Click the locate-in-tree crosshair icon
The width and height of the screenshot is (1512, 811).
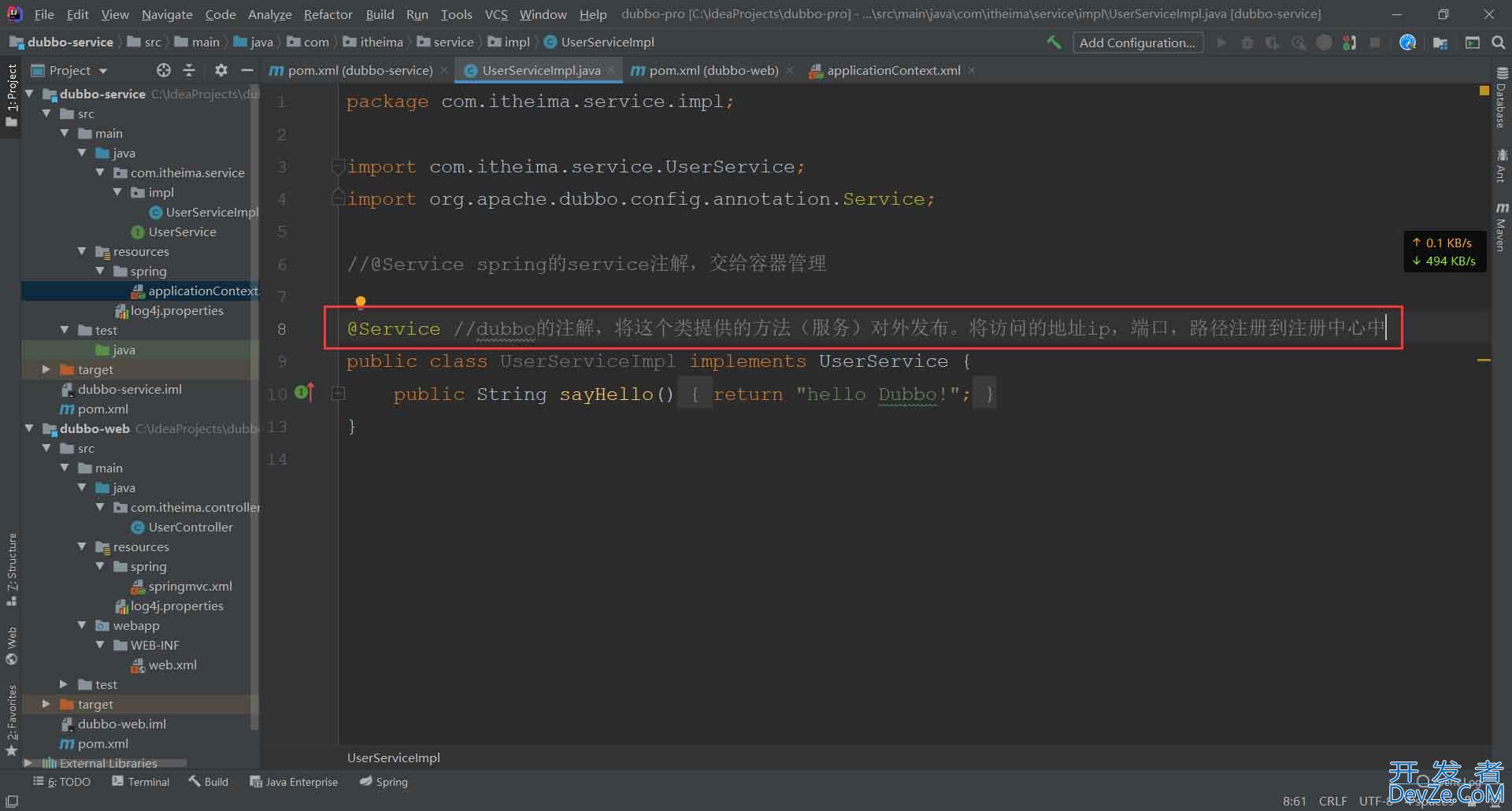(x=163, y=70)
